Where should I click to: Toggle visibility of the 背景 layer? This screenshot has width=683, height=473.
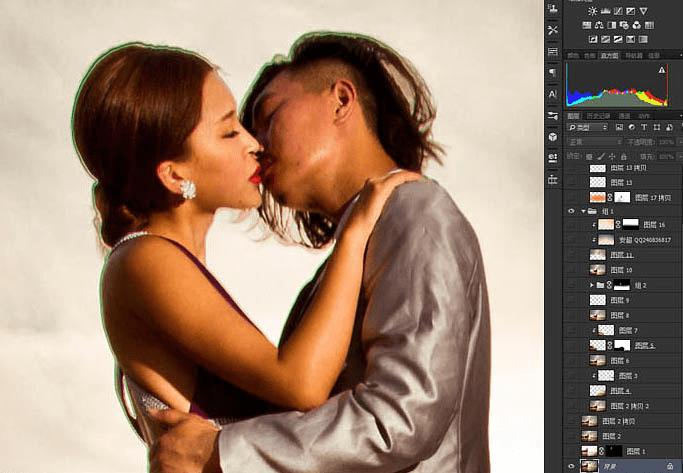tap(571, 466)
